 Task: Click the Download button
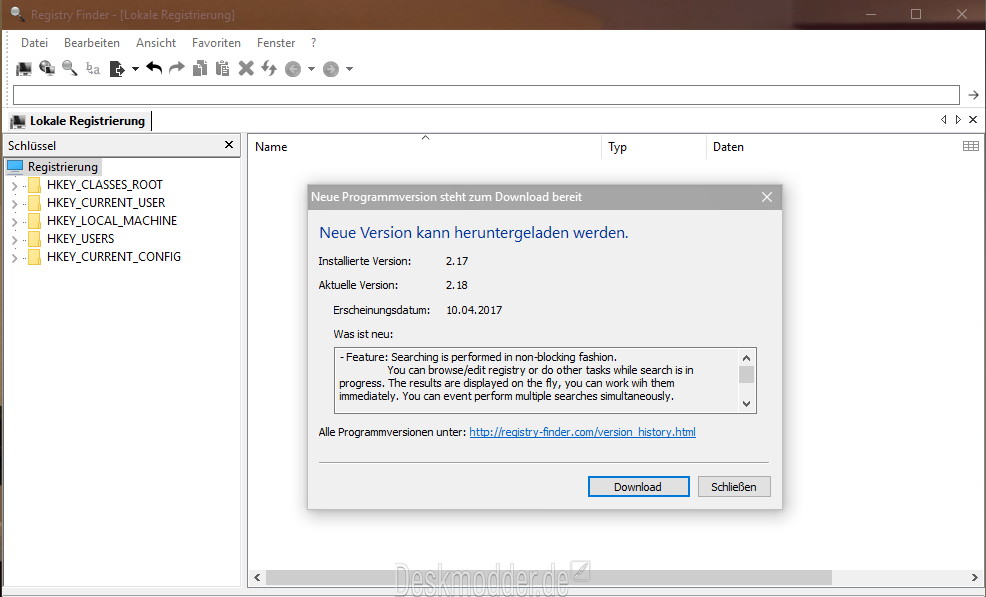[638, 487]
